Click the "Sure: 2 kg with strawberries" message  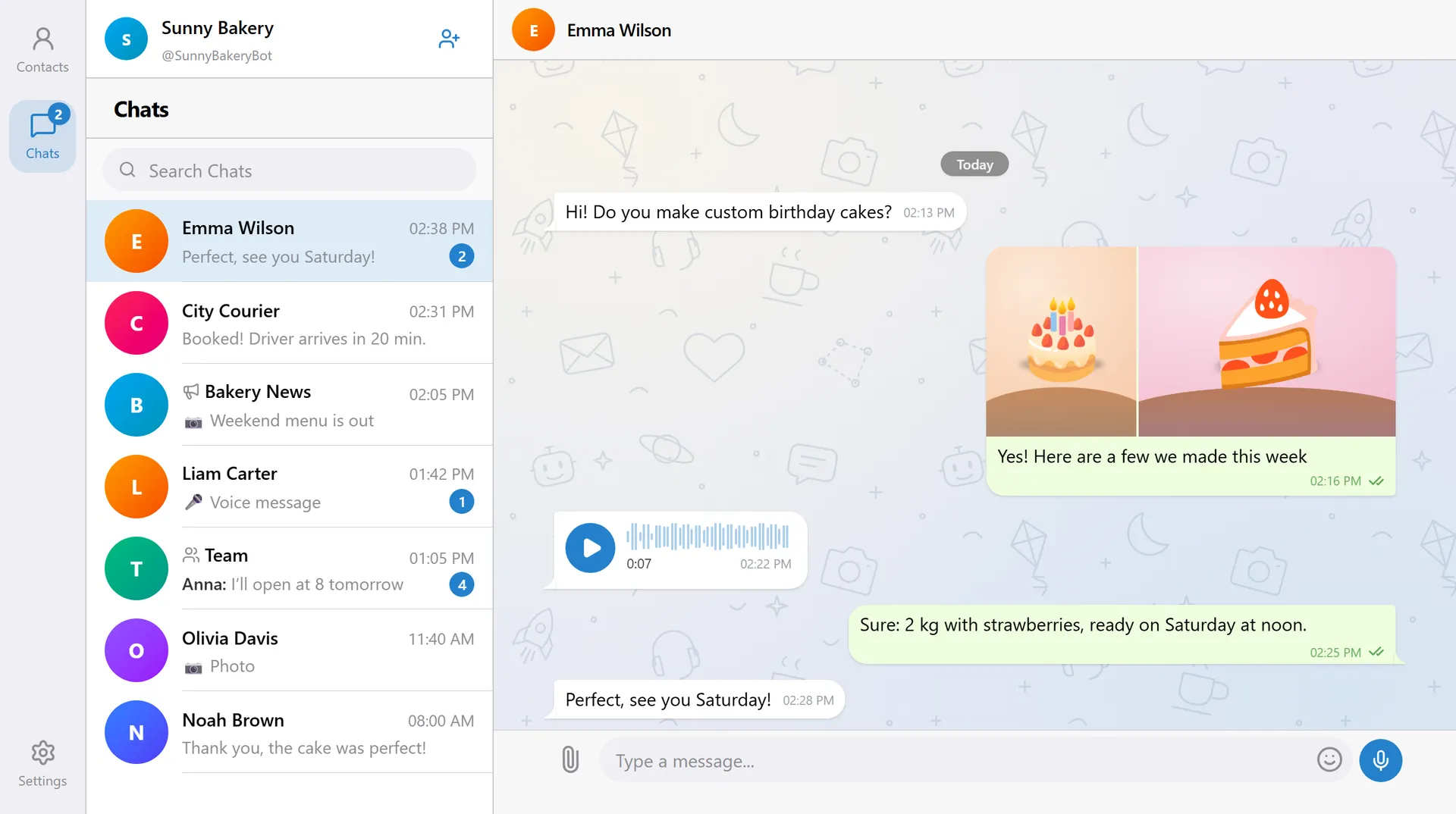coord(1122,635)
